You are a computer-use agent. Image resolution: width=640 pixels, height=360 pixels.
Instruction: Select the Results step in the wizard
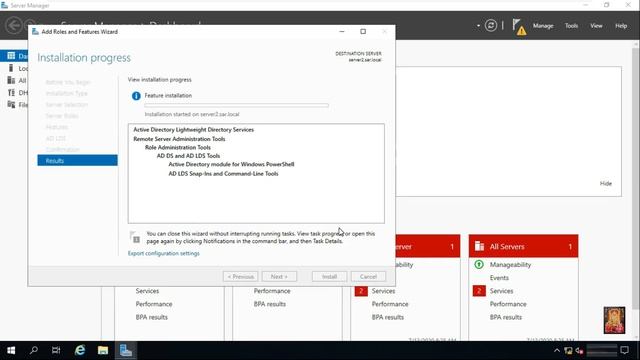(x=77, y=160)
